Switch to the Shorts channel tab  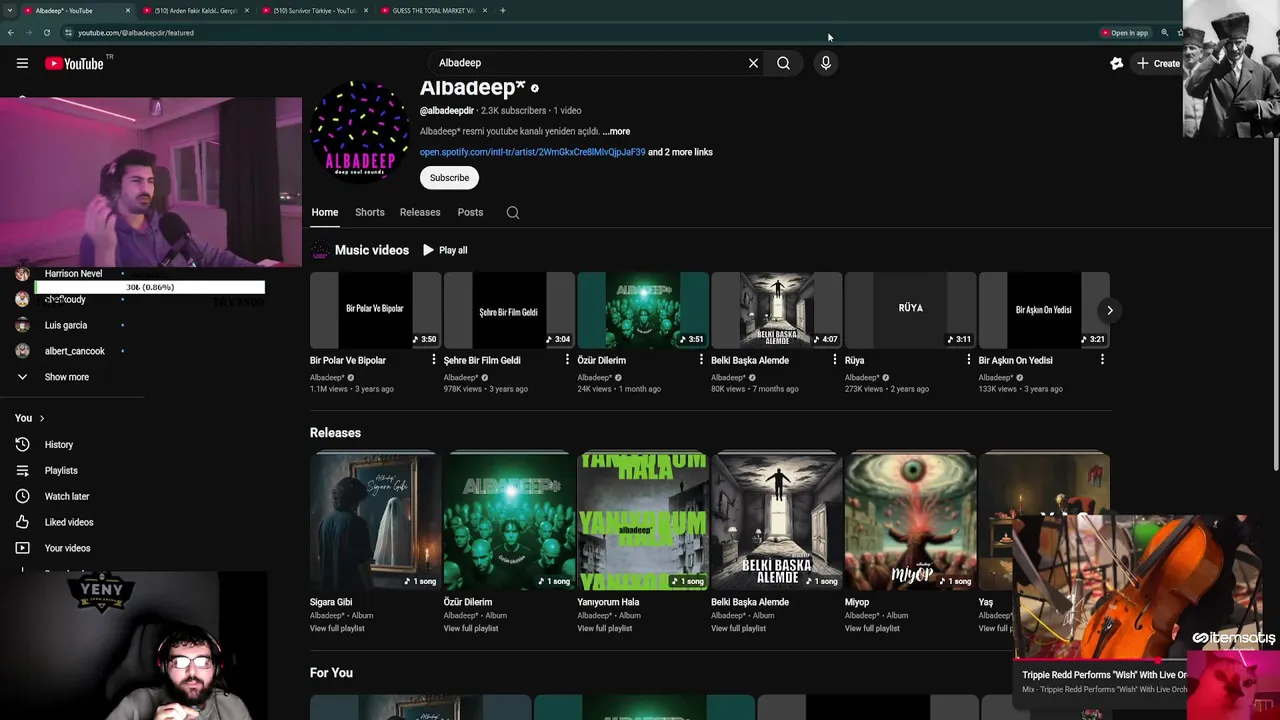pyautogui.click(x=369, y=212)
